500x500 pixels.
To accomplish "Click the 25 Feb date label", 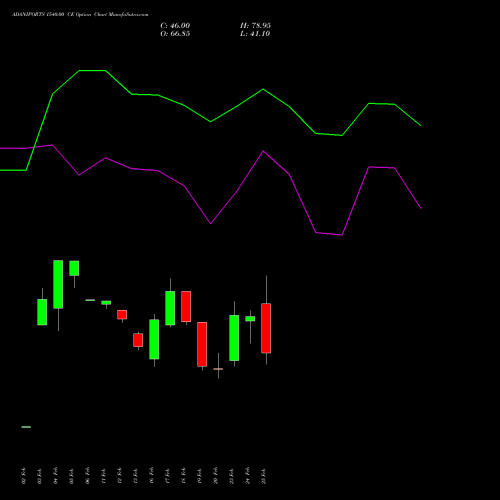I will (263, 476).
